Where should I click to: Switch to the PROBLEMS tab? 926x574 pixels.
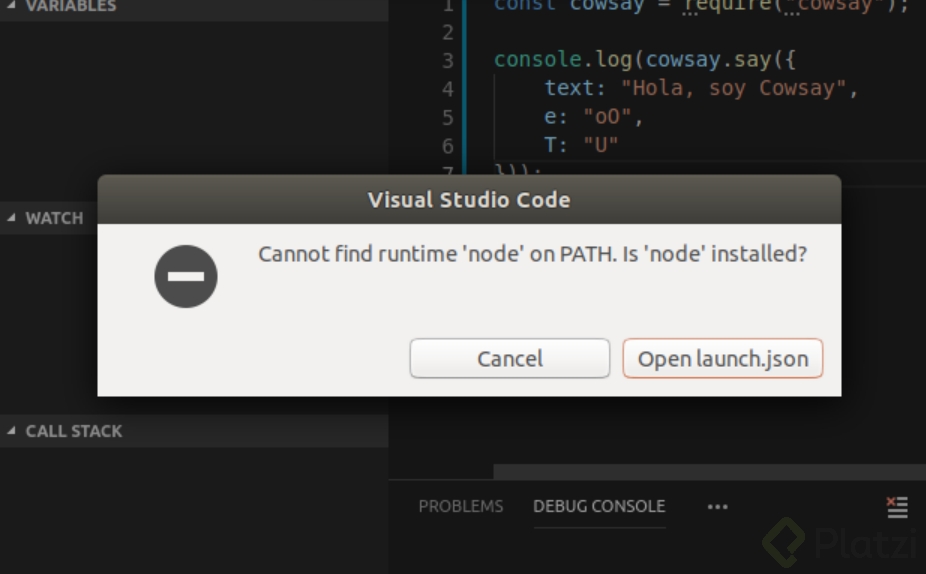tap(461, 506)
